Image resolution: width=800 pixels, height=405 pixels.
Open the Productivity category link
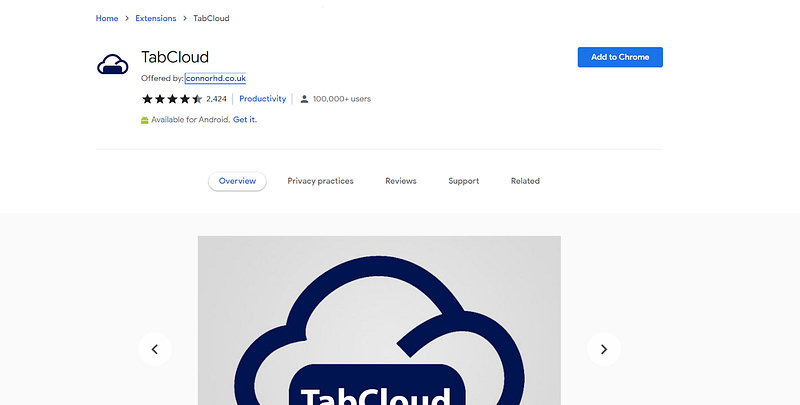tap(262, 99)
